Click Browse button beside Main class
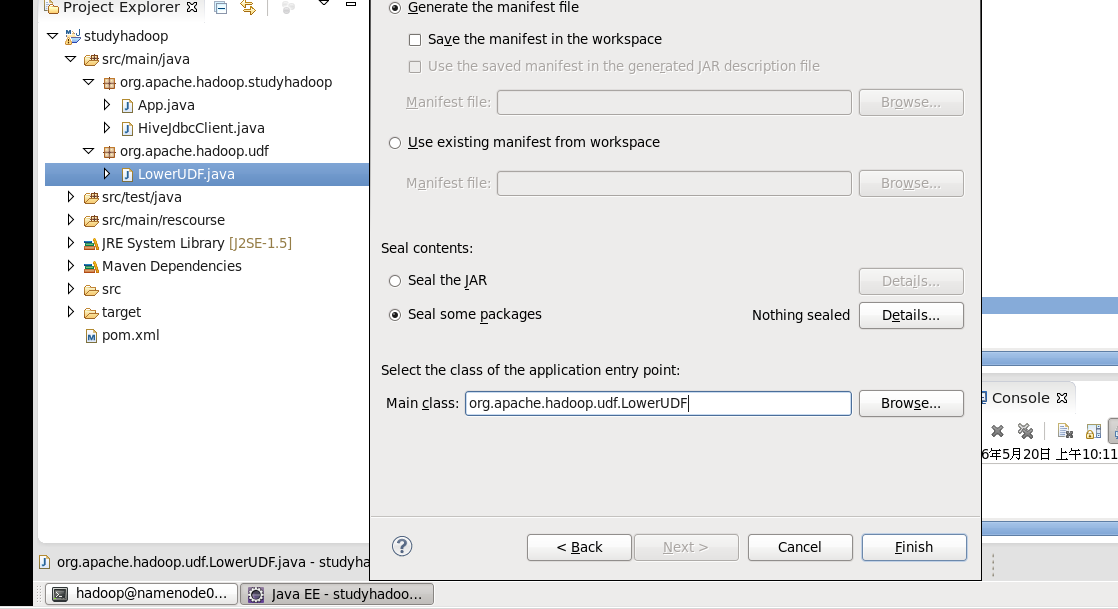 pos(911,404)
